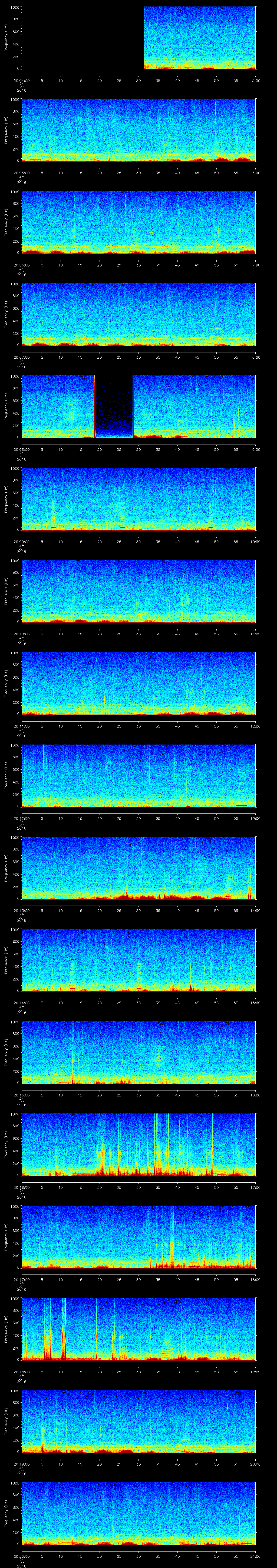Click the '20:18:00' time axis label
The width and height of the screenshot is (277, 1568).
[21, 1372]
